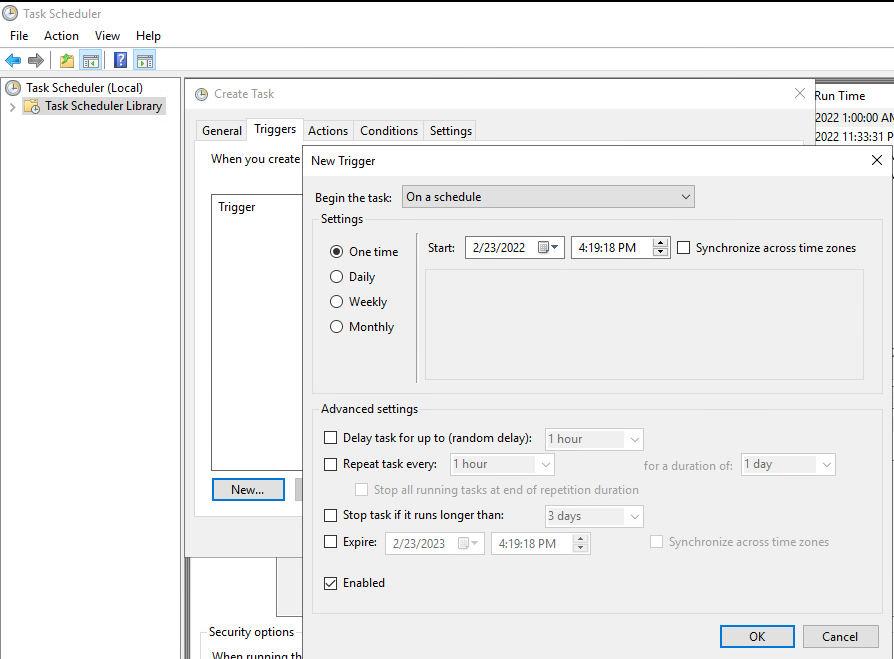Switch to the Settings tab
894x659 pixels.
(450, 131)
